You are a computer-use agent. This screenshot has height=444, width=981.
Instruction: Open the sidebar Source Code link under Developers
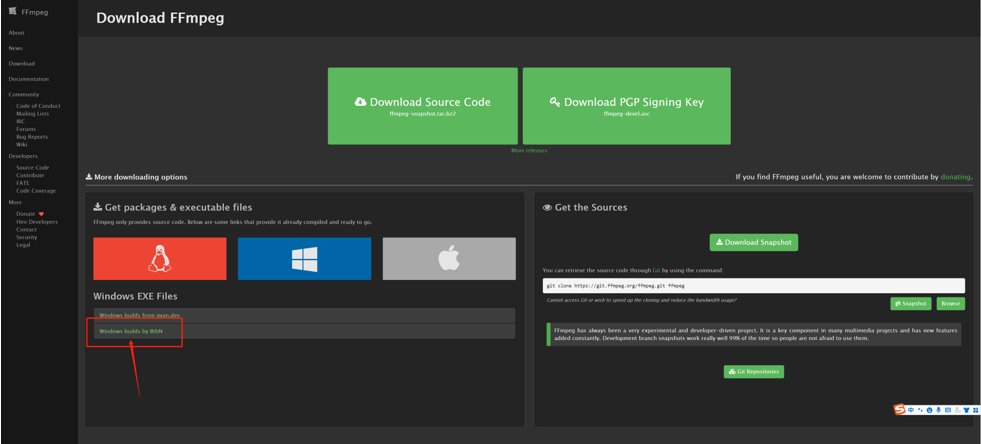point(33,168)
